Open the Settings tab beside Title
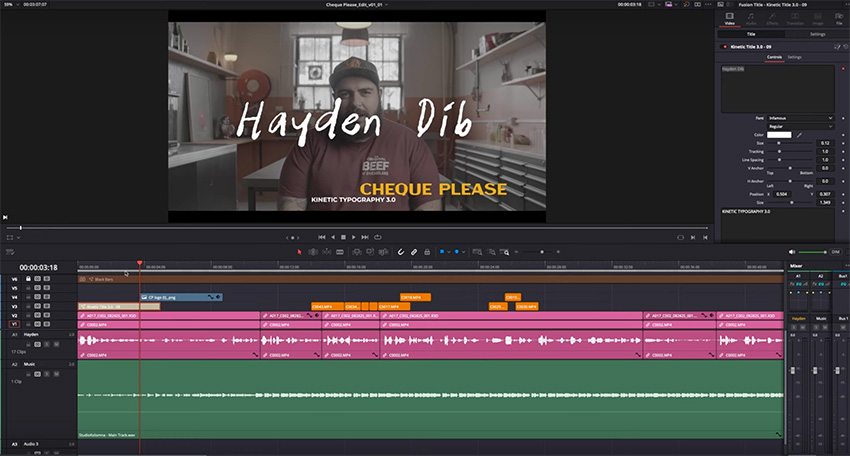The height and width of the screenshot is (456, 850). (817, 34)
